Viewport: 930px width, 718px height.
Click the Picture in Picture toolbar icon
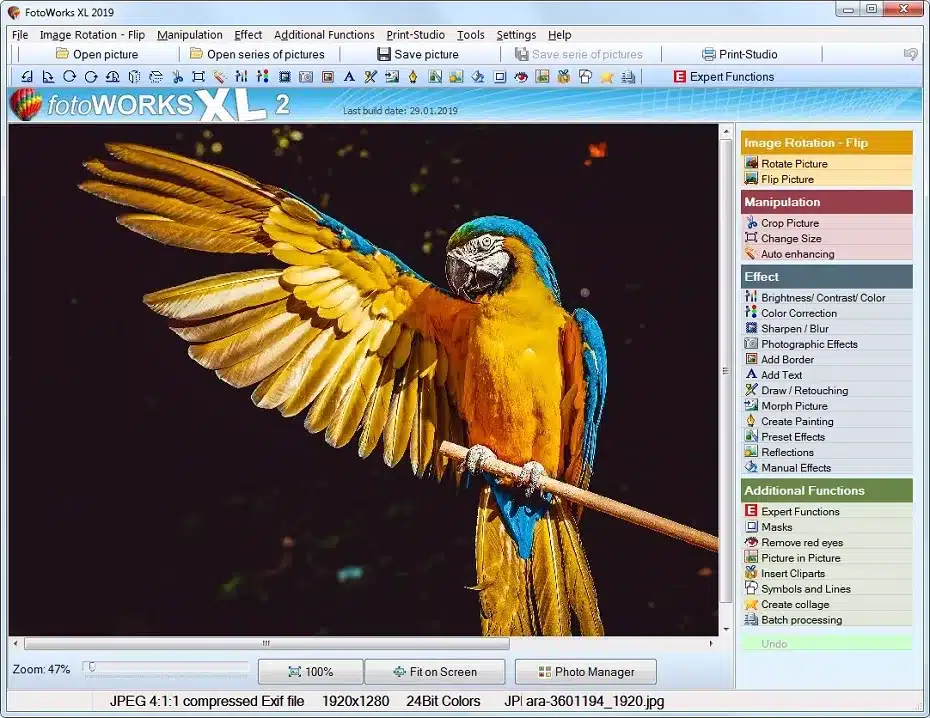[x=542, y=76]
